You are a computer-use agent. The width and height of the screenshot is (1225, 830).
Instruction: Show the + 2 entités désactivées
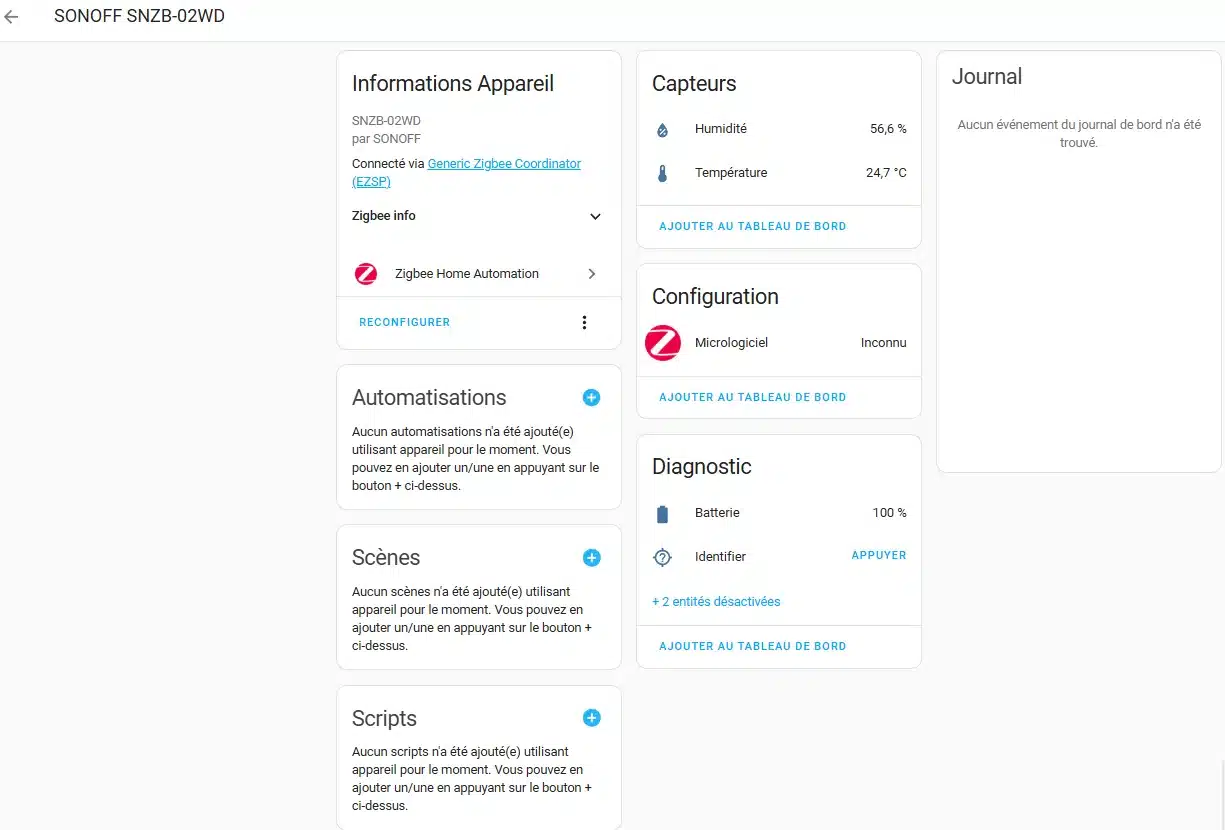click(716, 602)
